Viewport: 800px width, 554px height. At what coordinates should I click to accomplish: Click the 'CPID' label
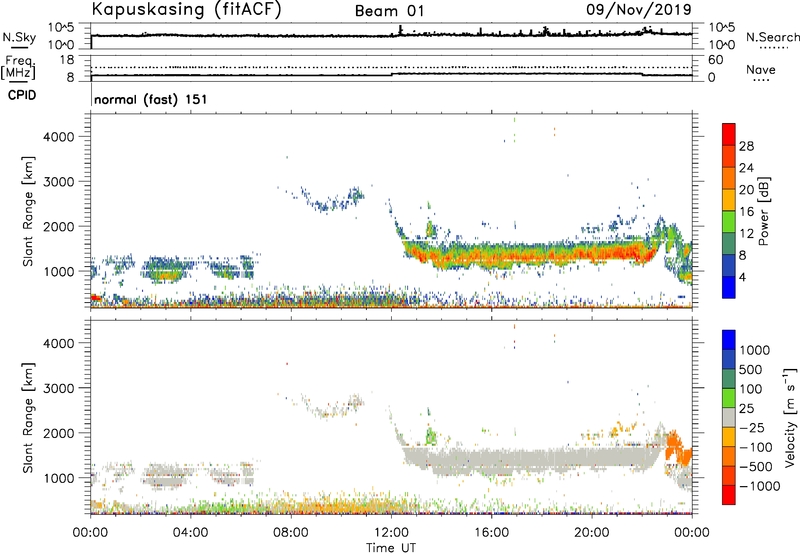coord(22,95)
